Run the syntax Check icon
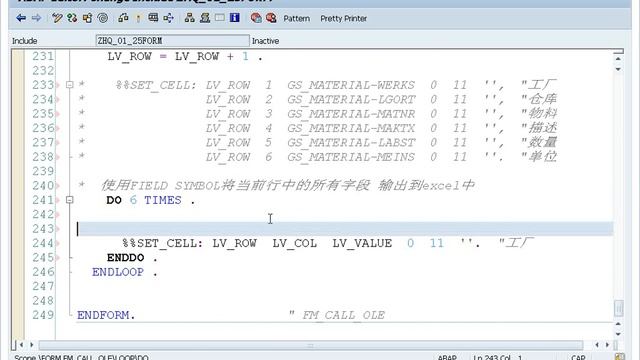The width and height of the screenshot is (640, 360). [x=123, y=18]
